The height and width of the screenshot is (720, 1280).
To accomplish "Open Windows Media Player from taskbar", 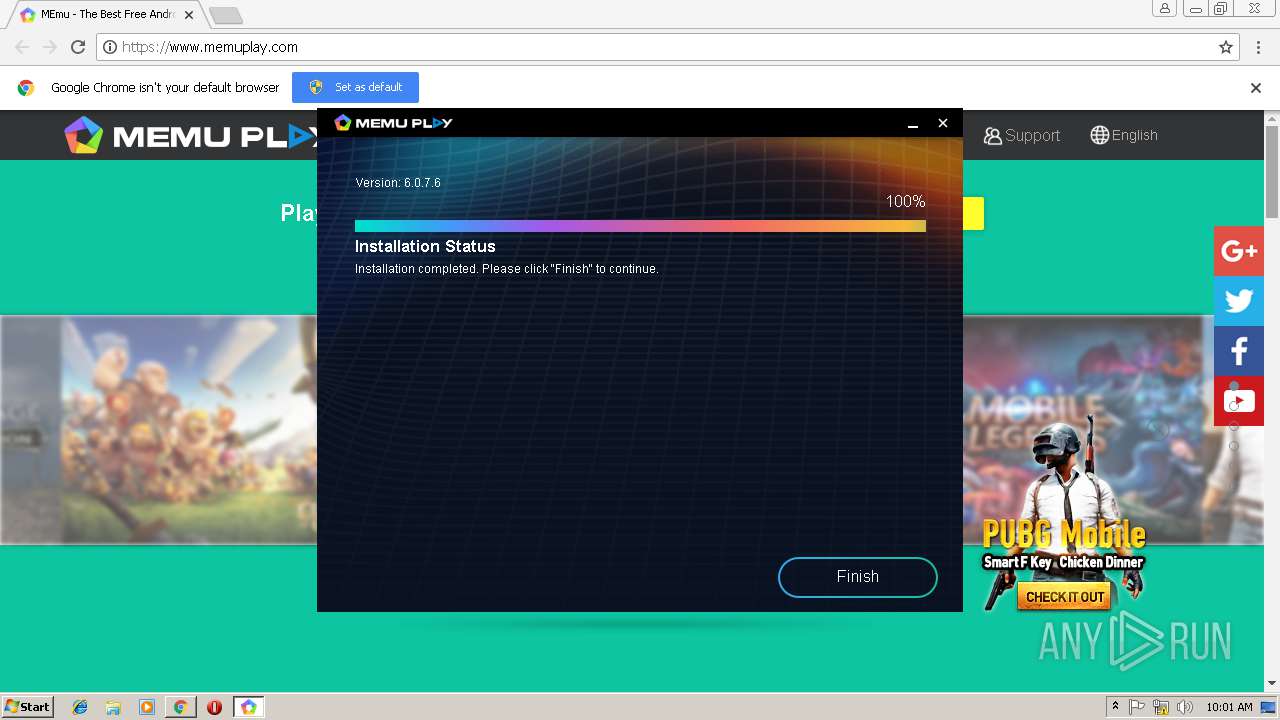I will tap(147, 707).
